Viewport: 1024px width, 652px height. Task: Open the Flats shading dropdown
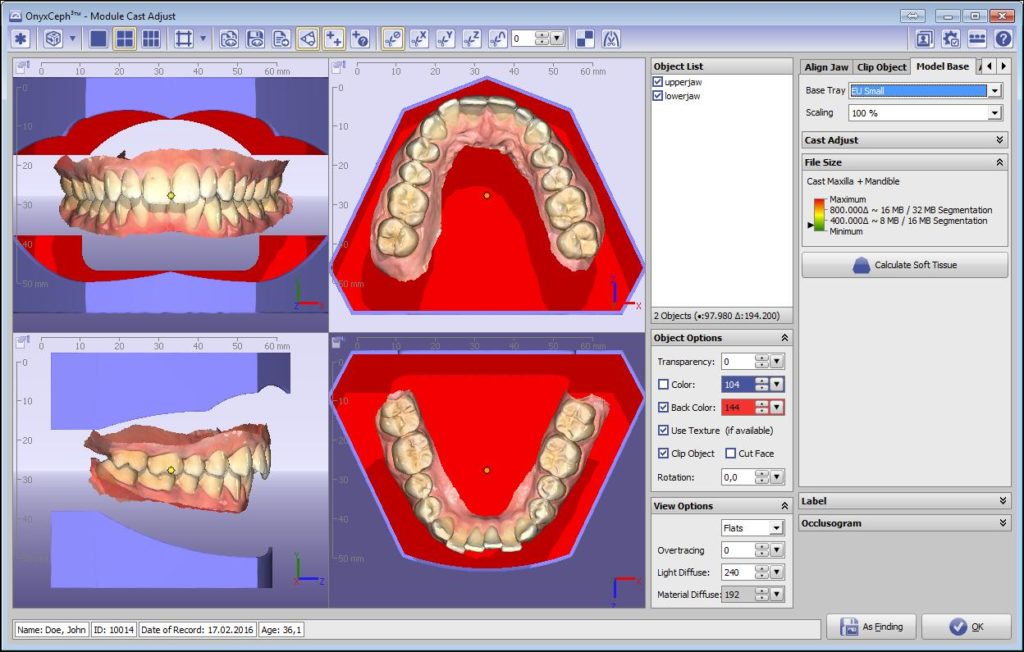776,528
